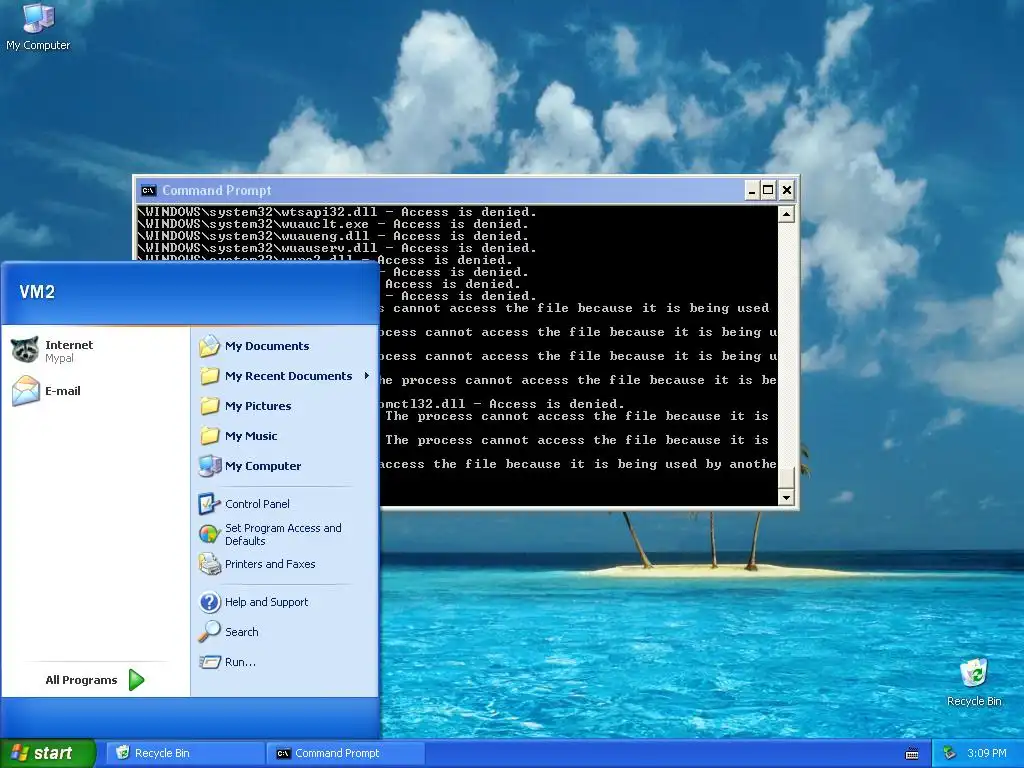Click the Search magnifying glass icon
The image size is (1024, 768).
[210, 632]
